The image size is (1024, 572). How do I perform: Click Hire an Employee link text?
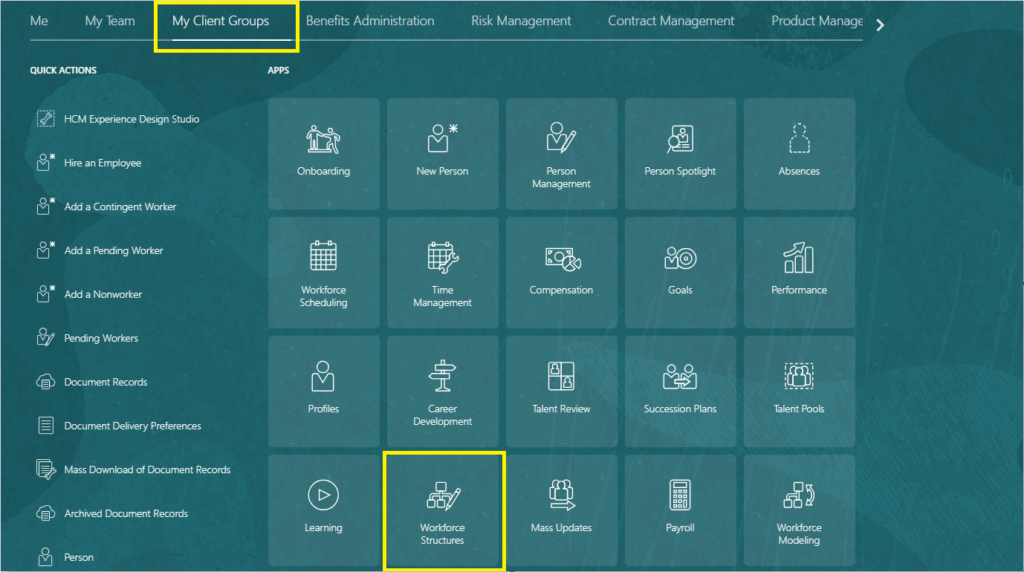(x=103, y=163)
